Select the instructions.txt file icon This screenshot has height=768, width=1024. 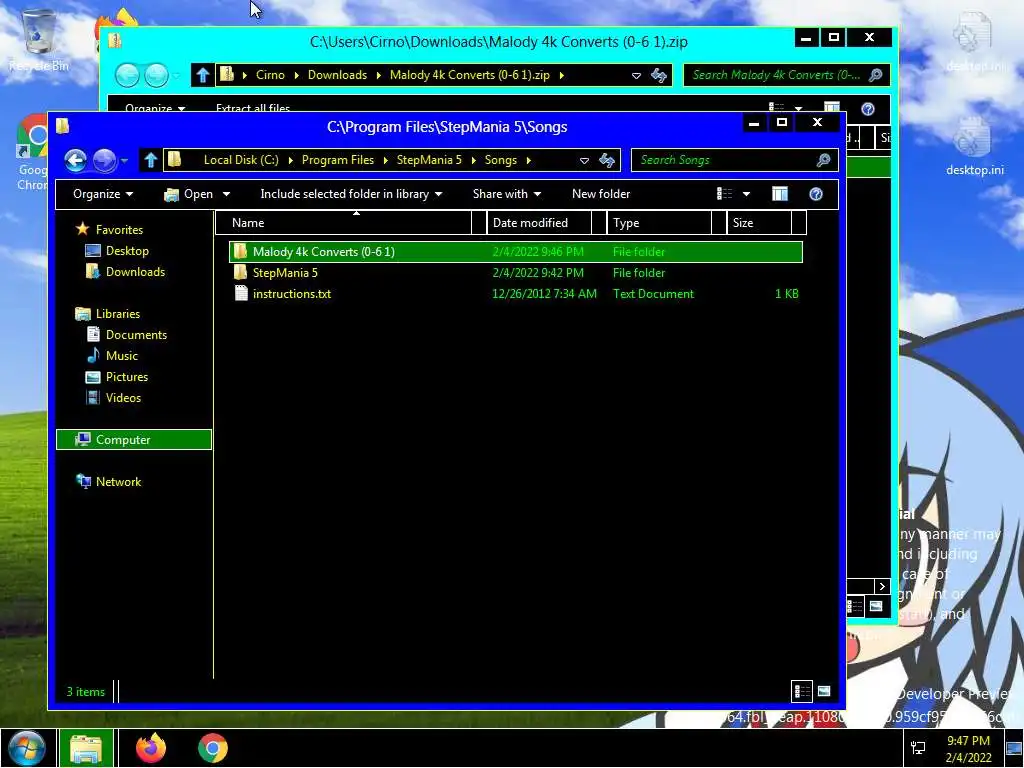[x=241, y=294]
